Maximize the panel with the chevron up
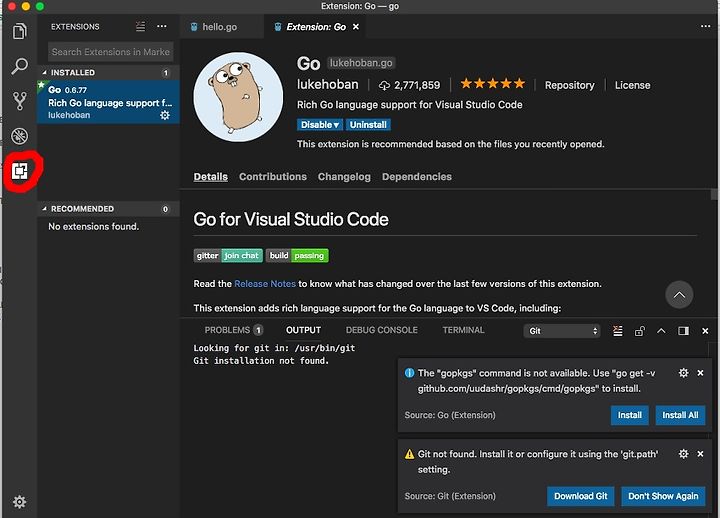Viewport: 720px width, 518px height. (661, 331)
